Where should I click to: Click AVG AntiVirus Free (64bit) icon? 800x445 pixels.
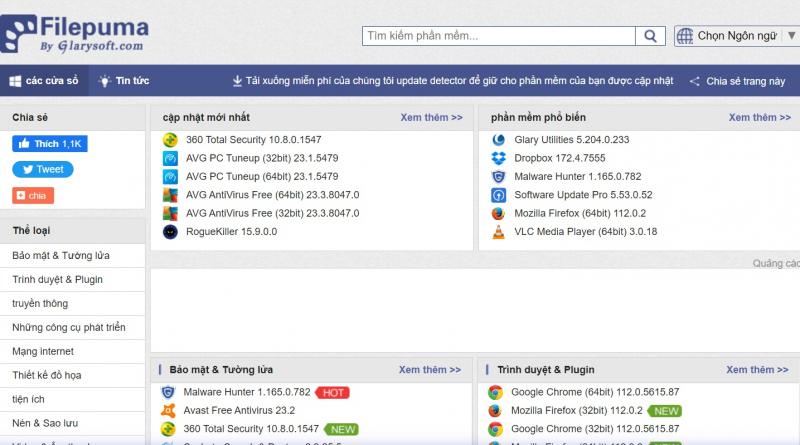(x=170, y=195)
